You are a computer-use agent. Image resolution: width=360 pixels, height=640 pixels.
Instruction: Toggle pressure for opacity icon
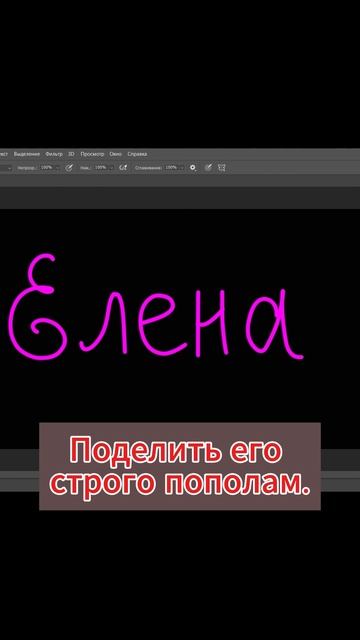pos(69,167)
